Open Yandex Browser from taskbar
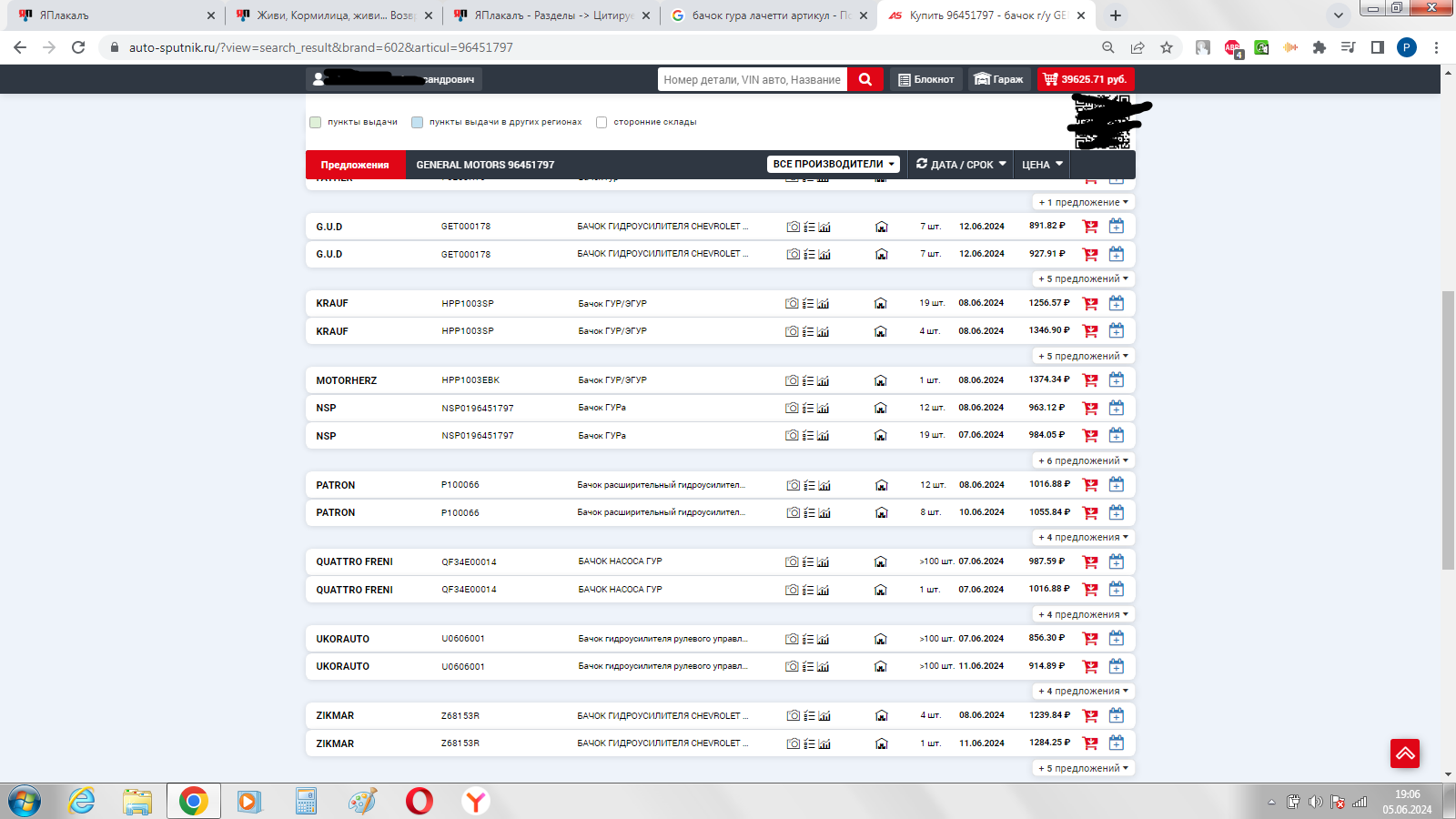Viewport: 1456px width, 819px height. point(476,802)
